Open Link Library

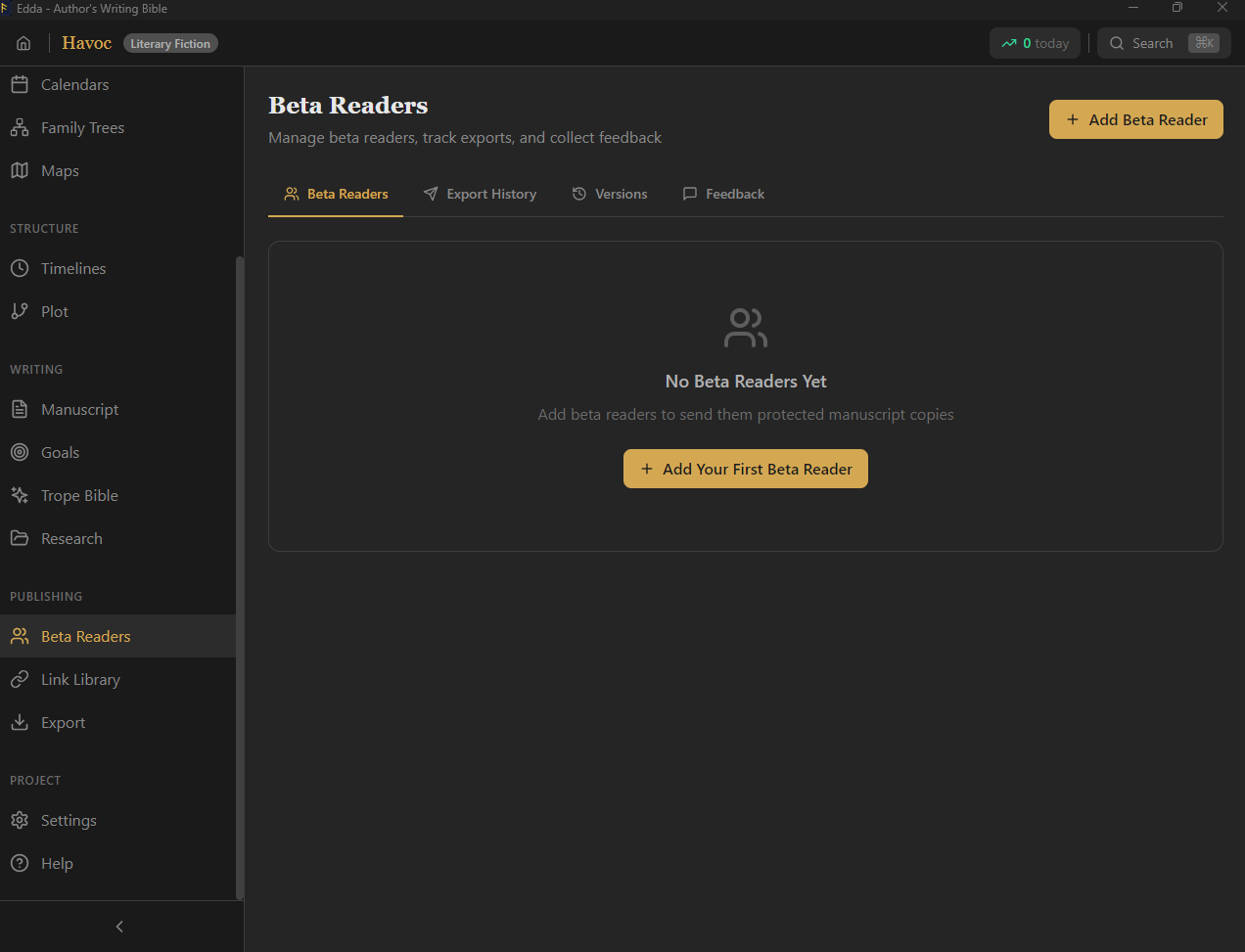pos(117,680)
